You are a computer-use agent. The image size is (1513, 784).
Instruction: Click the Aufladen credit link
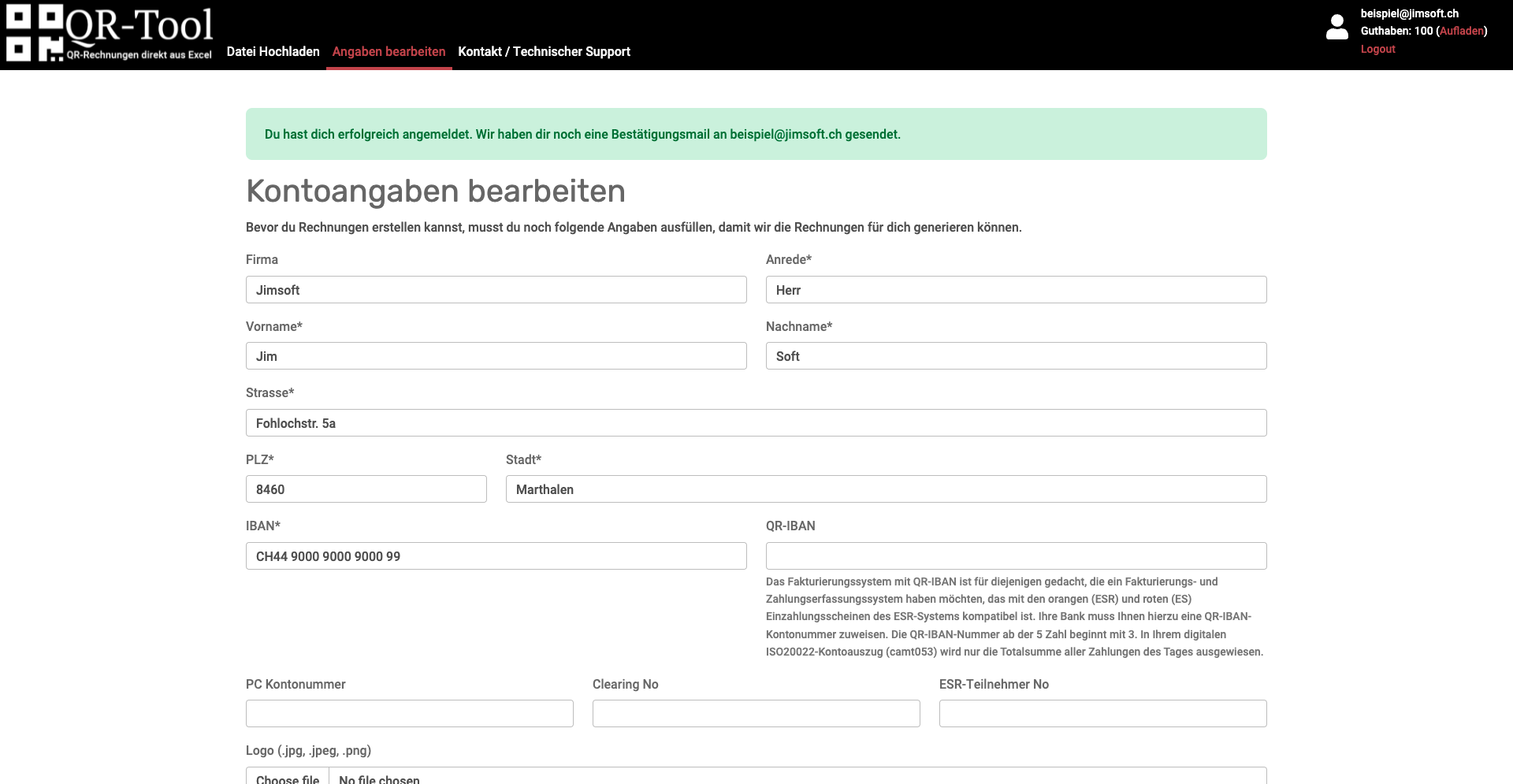[1462, 31]
